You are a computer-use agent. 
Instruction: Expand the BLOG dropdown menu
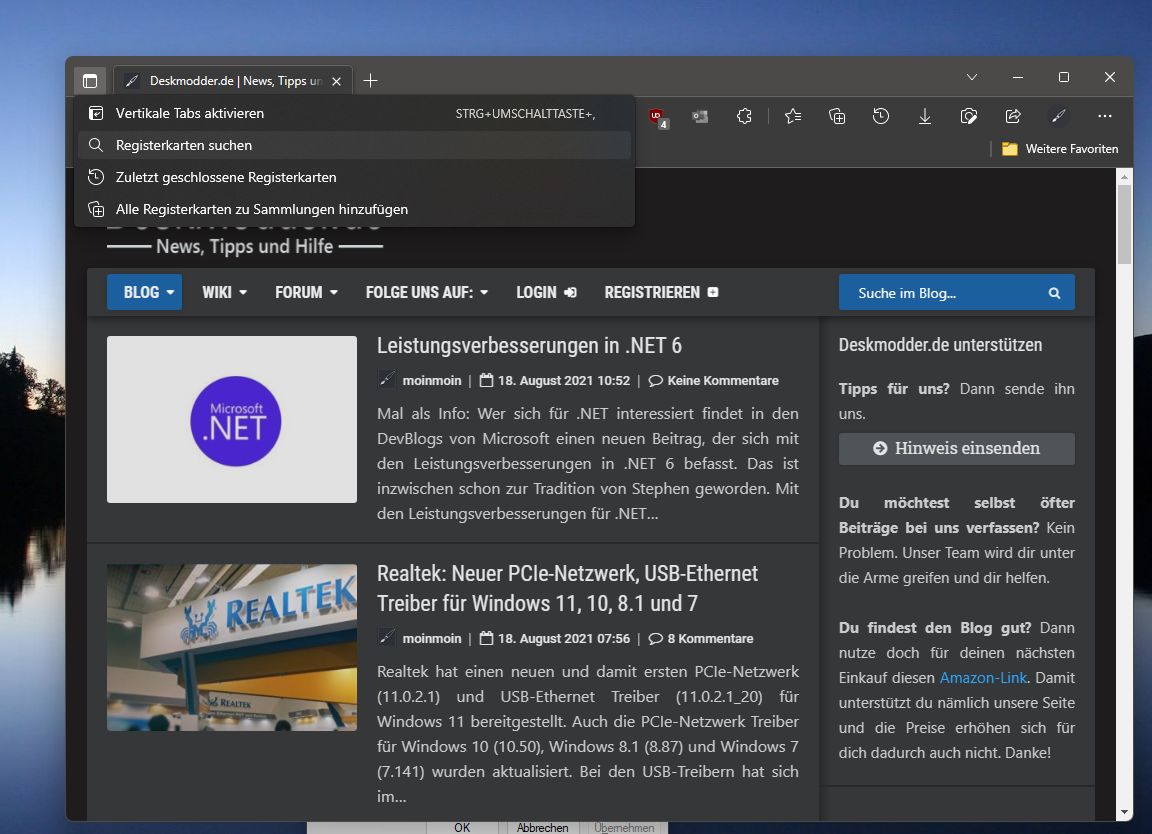click(x=145, y=292)
